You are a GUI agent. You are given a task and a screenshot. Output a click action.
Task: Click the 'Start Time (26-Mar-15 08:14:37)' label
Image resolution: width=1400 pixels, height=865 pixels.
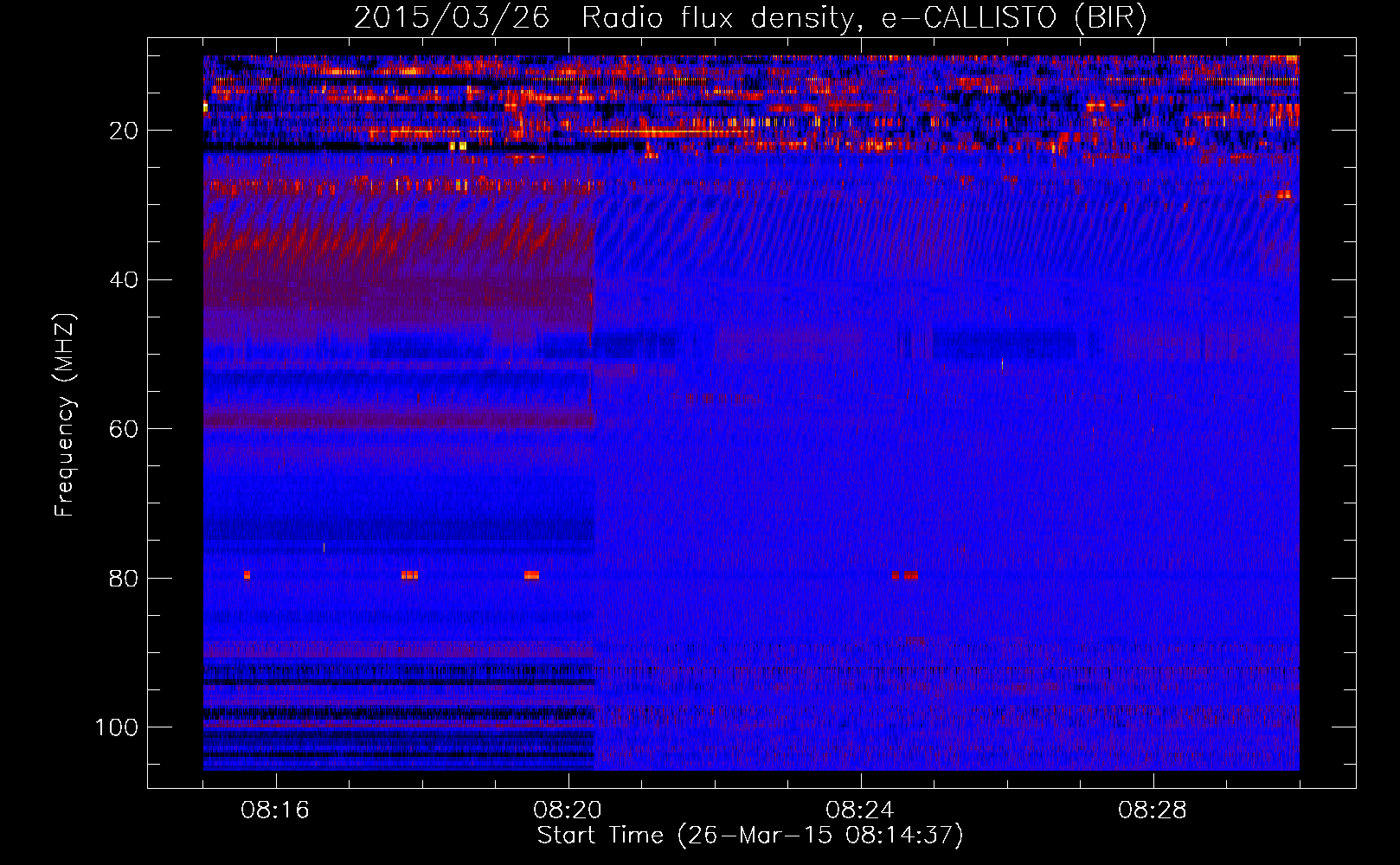point(750,836)
